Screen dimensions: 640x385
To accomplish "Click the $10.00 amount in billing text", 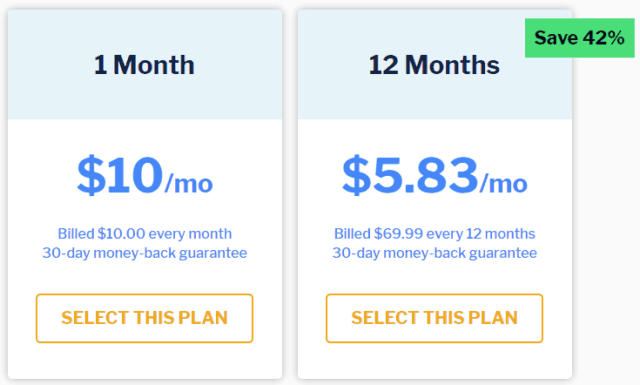I will (x=121, y=234).
